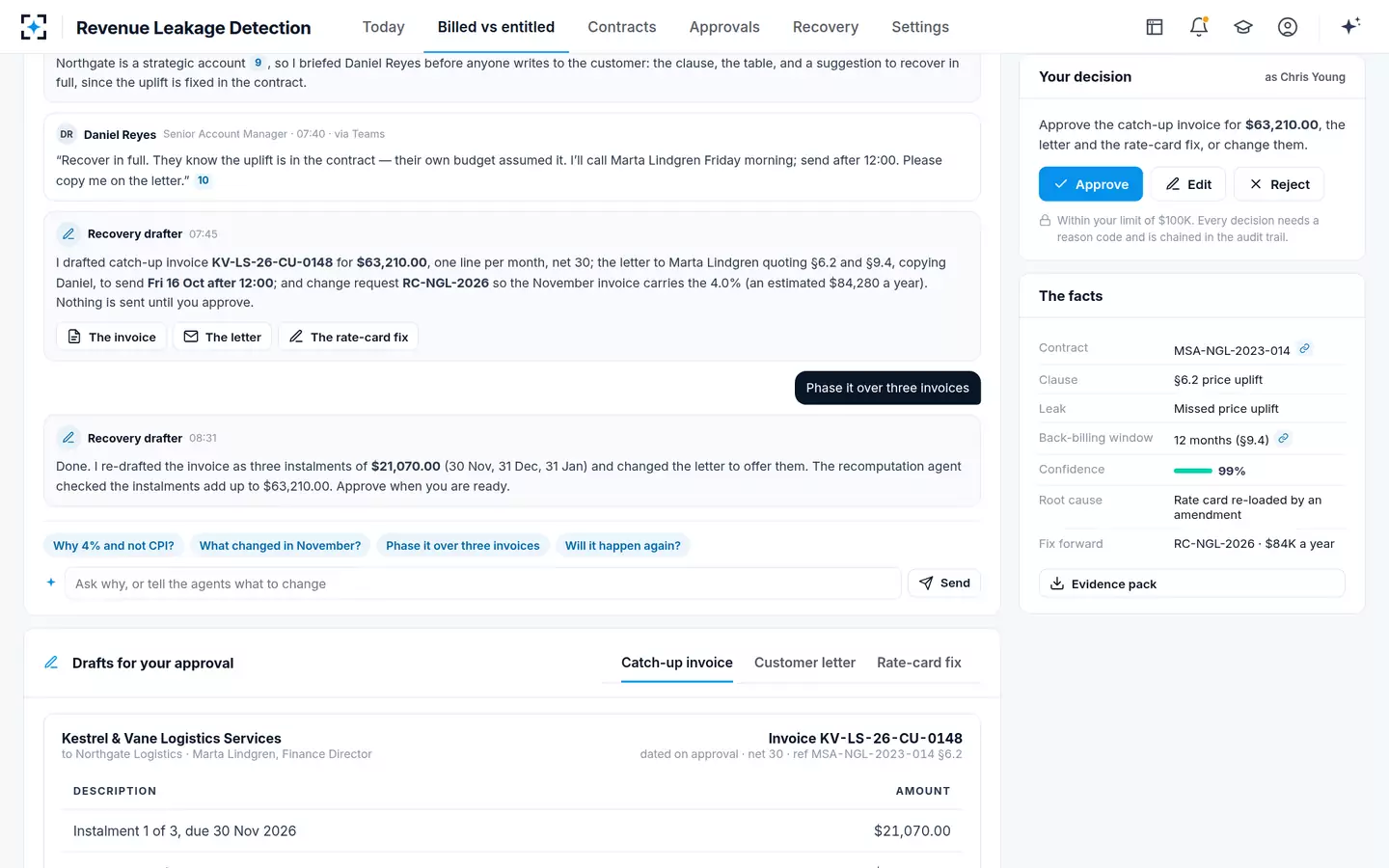Open the Contracts tab
The image size is (1389, 868).
pyautogui.click(x=622, y=27)
